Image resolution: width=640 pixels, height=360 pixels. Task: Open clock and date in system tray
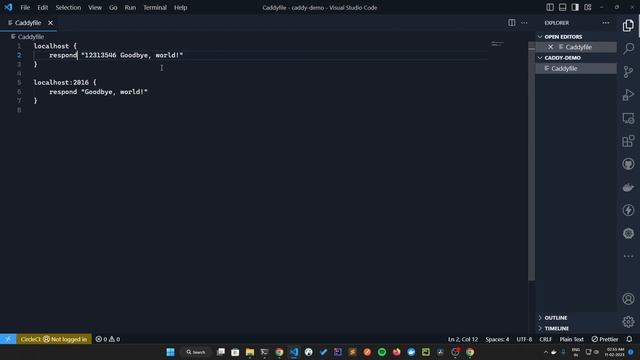(x=615, y=352)
